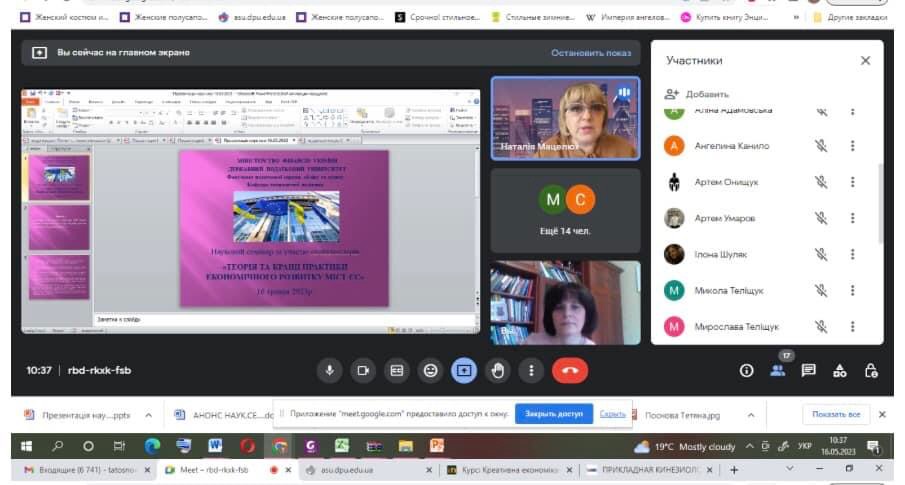Open meeting details info icon

(x=746, y=371)
